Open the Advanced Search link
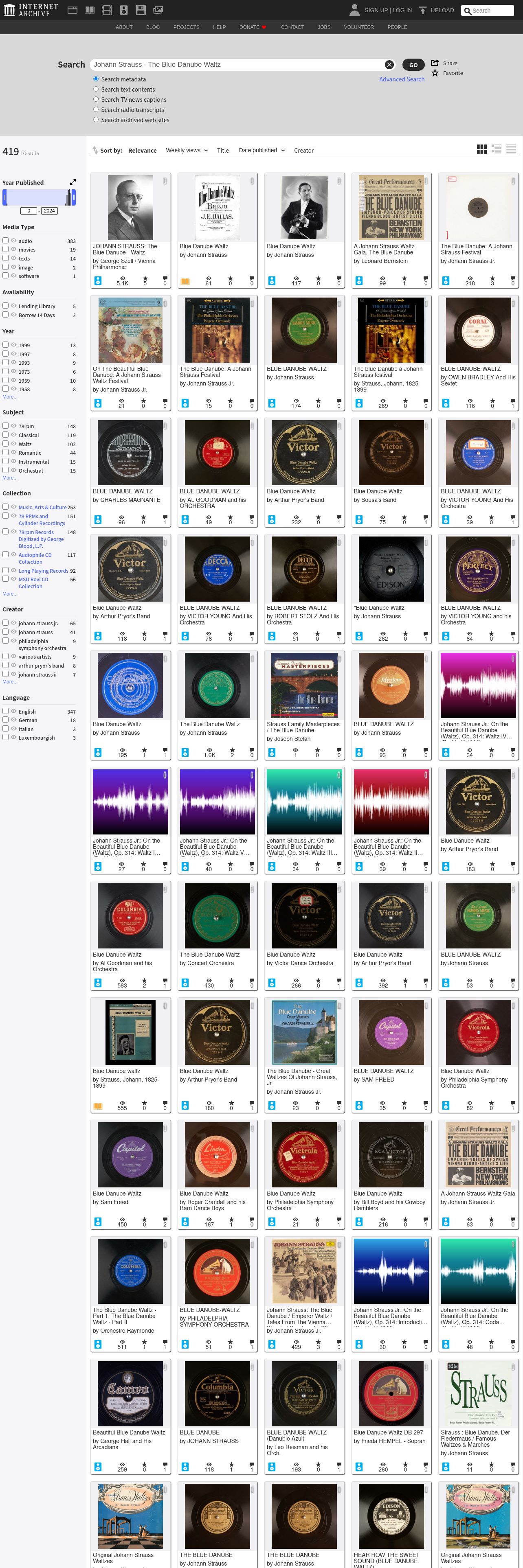The height and width of the screenshot is (1568, 523). (402, 79)
